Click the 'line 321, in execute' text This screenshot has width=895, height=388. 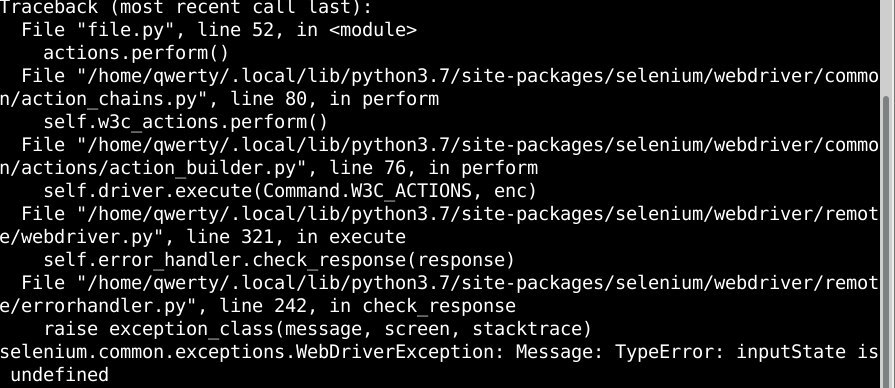296,237
